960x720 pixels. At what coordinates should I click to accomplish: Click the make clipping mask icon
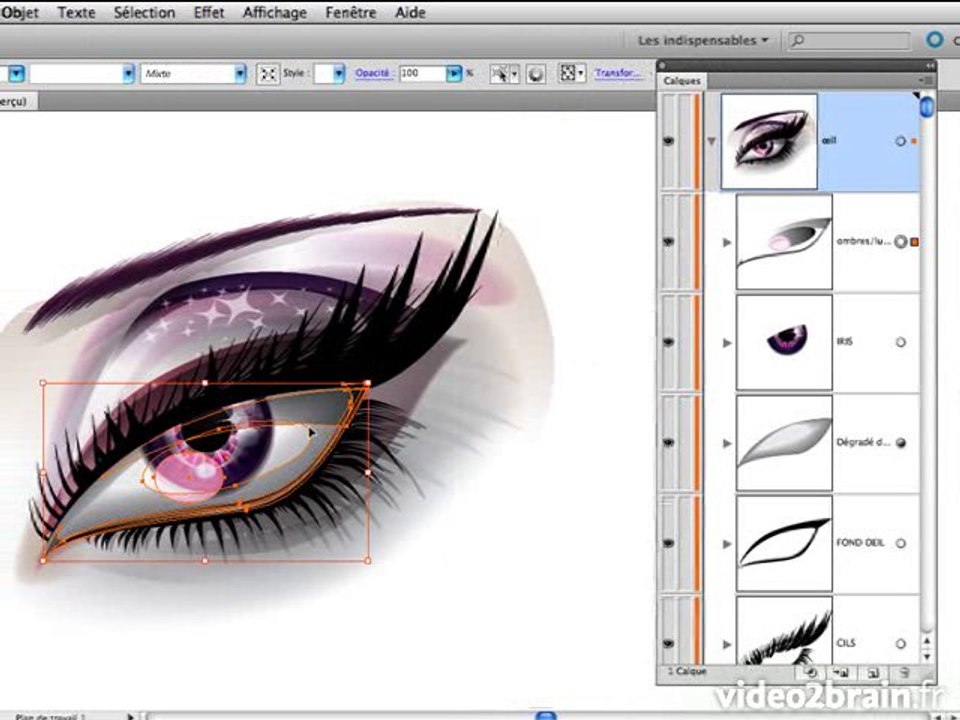811,672
